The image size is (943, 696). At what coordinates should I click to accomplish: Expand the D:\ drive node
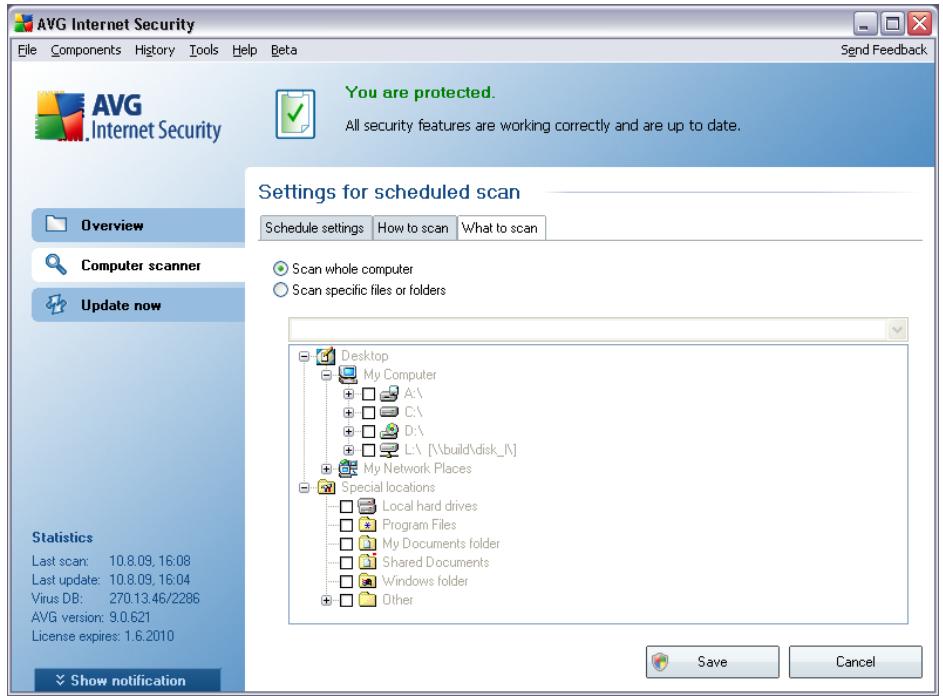(x=348, y=431)
